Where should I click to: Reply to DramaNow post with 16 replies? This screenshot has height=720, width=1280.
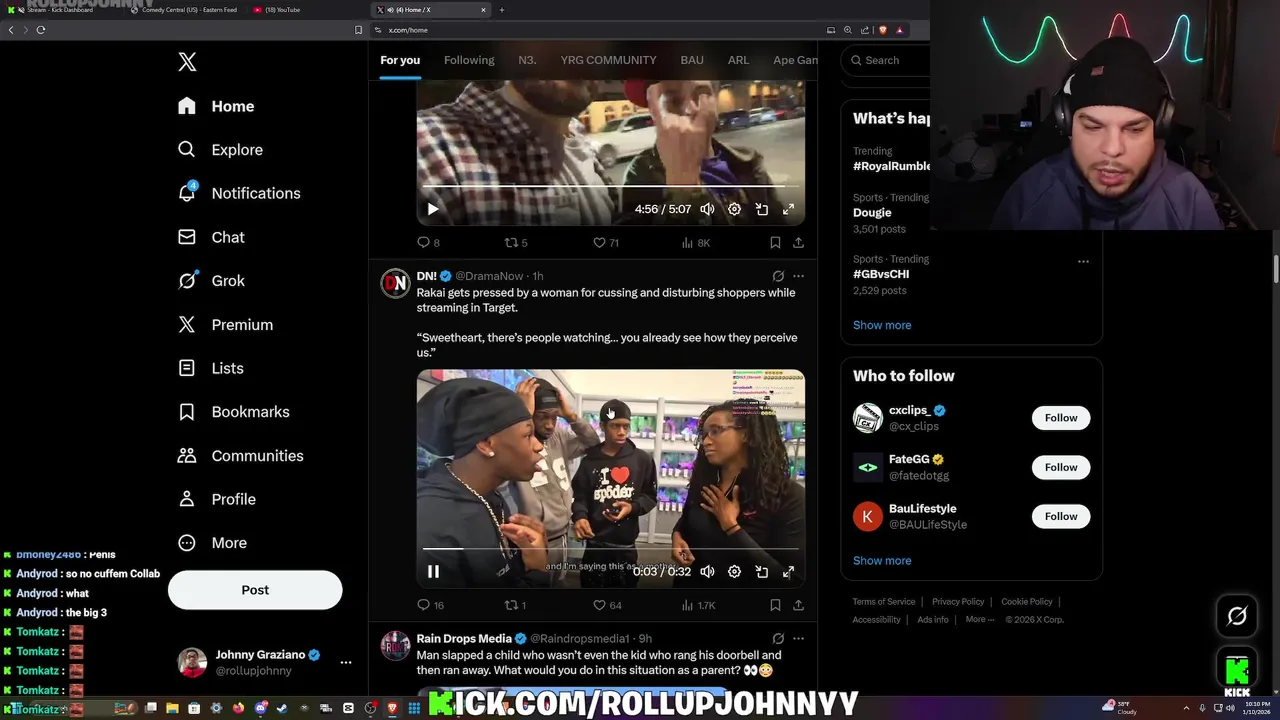431,605
